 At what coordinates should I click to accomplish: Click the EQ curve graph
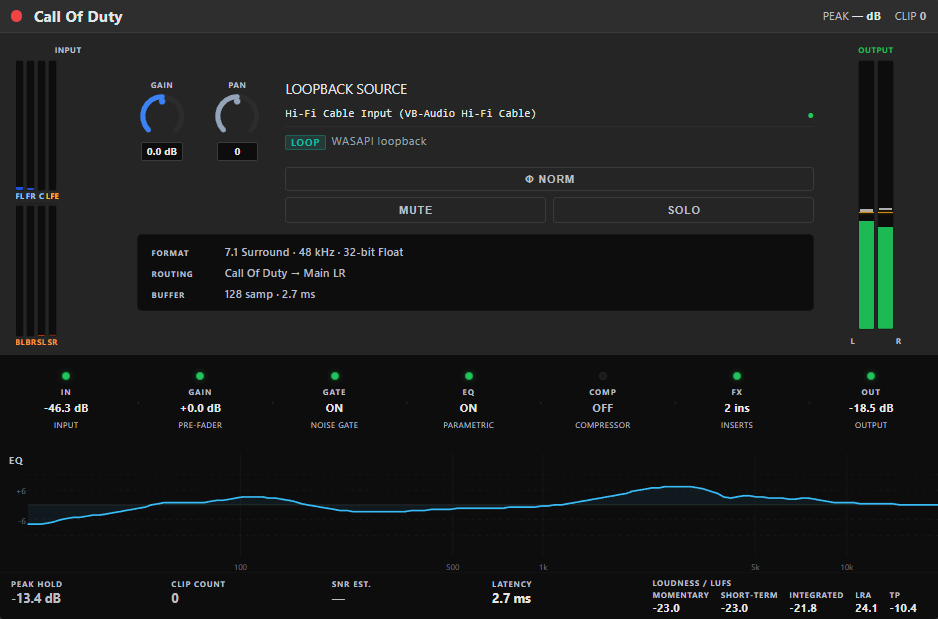(482, 505)
